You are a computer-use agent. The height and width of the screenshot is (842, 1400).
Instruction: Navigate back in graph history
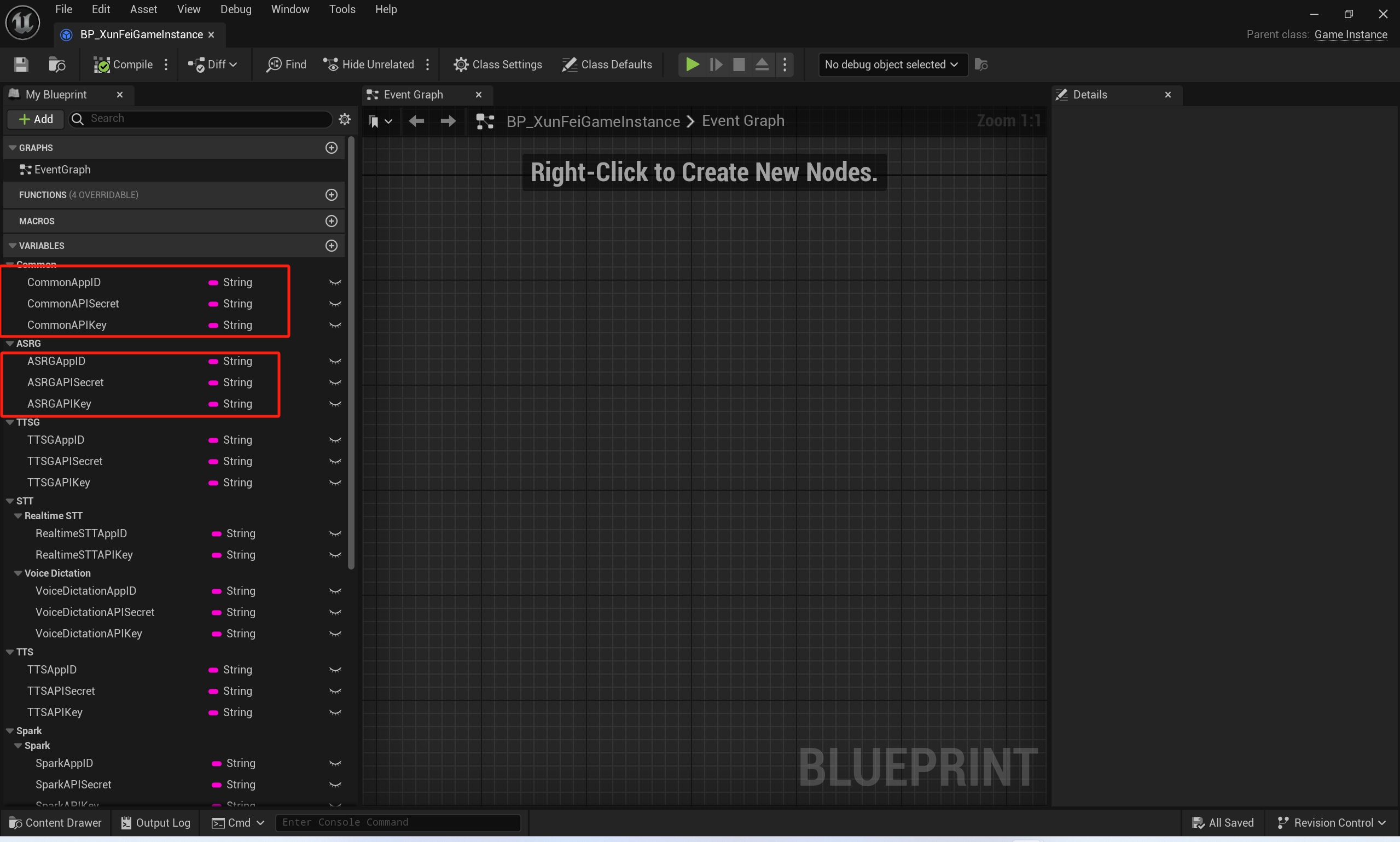tap(416, 121)
